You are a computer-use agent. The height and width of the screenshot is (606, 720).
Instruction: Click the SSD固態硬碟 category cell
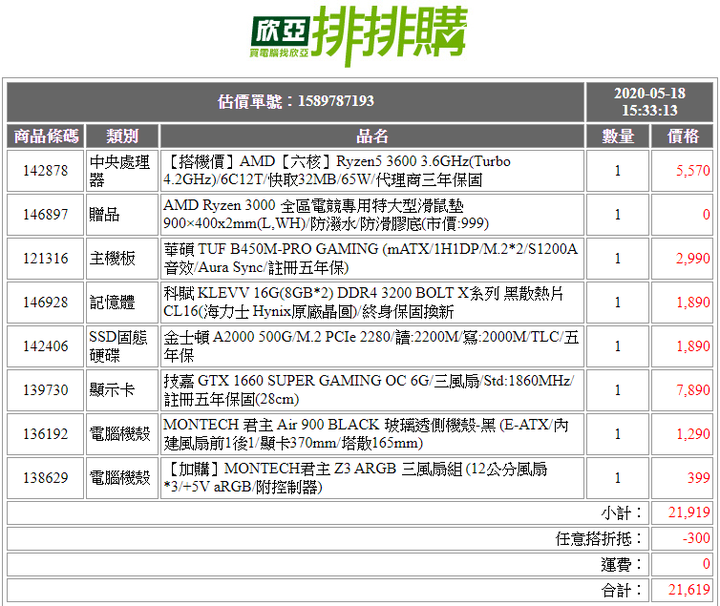pyautogui.click(x=122, y=346)
